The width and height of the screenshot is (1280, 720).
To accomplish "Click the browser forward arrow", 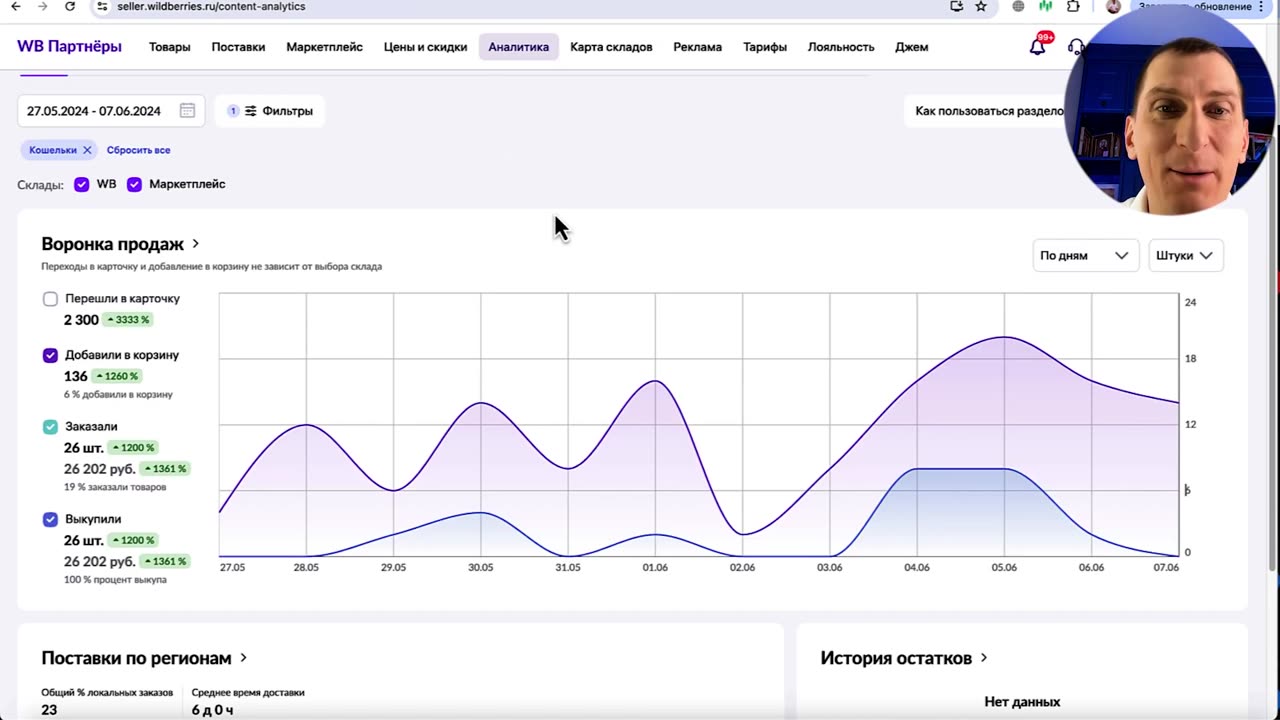I will click(x=42, y=6).
